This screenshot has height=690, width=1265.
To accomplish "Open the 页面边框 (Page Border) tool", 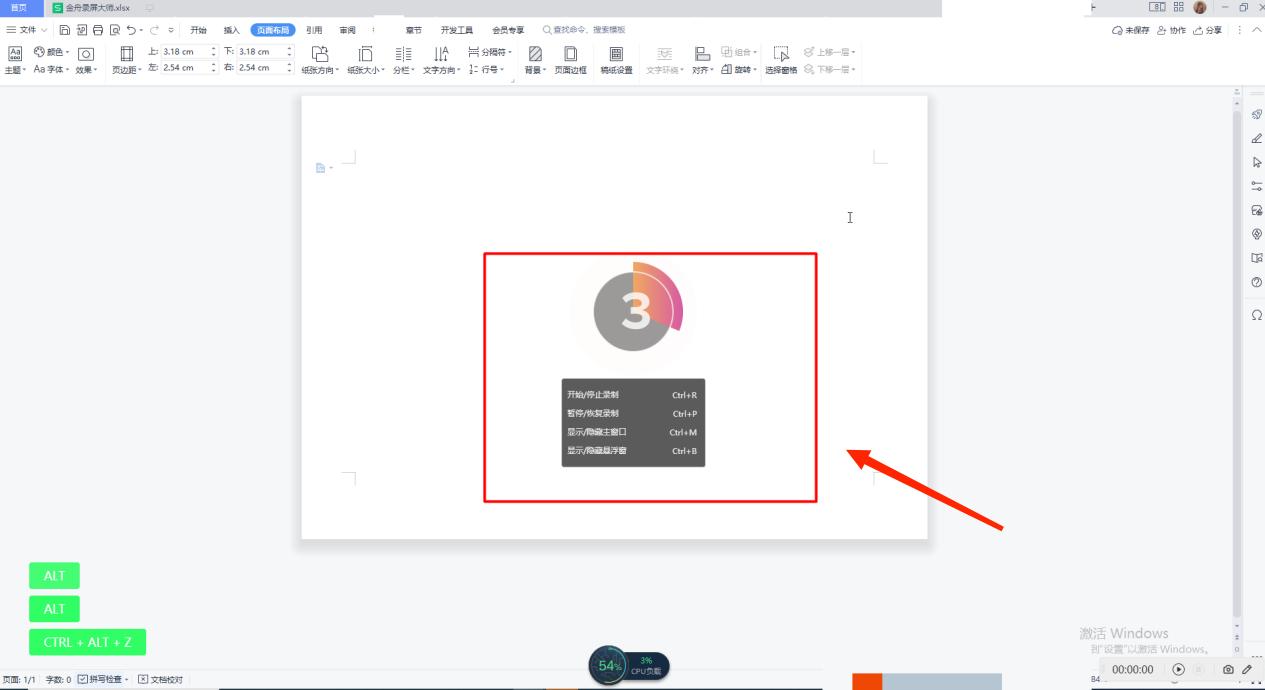I will tap(570, 59).
